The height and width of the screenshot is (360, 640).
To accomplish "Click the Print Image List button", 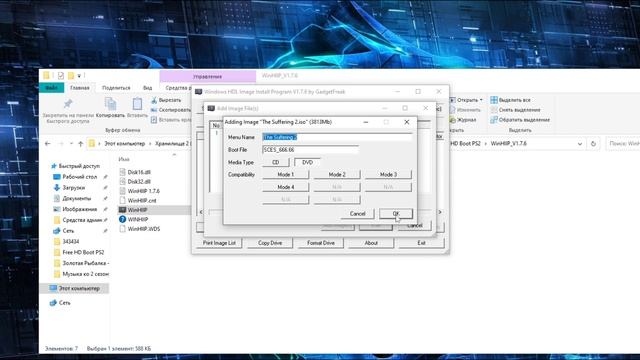I will coord(219,243).
